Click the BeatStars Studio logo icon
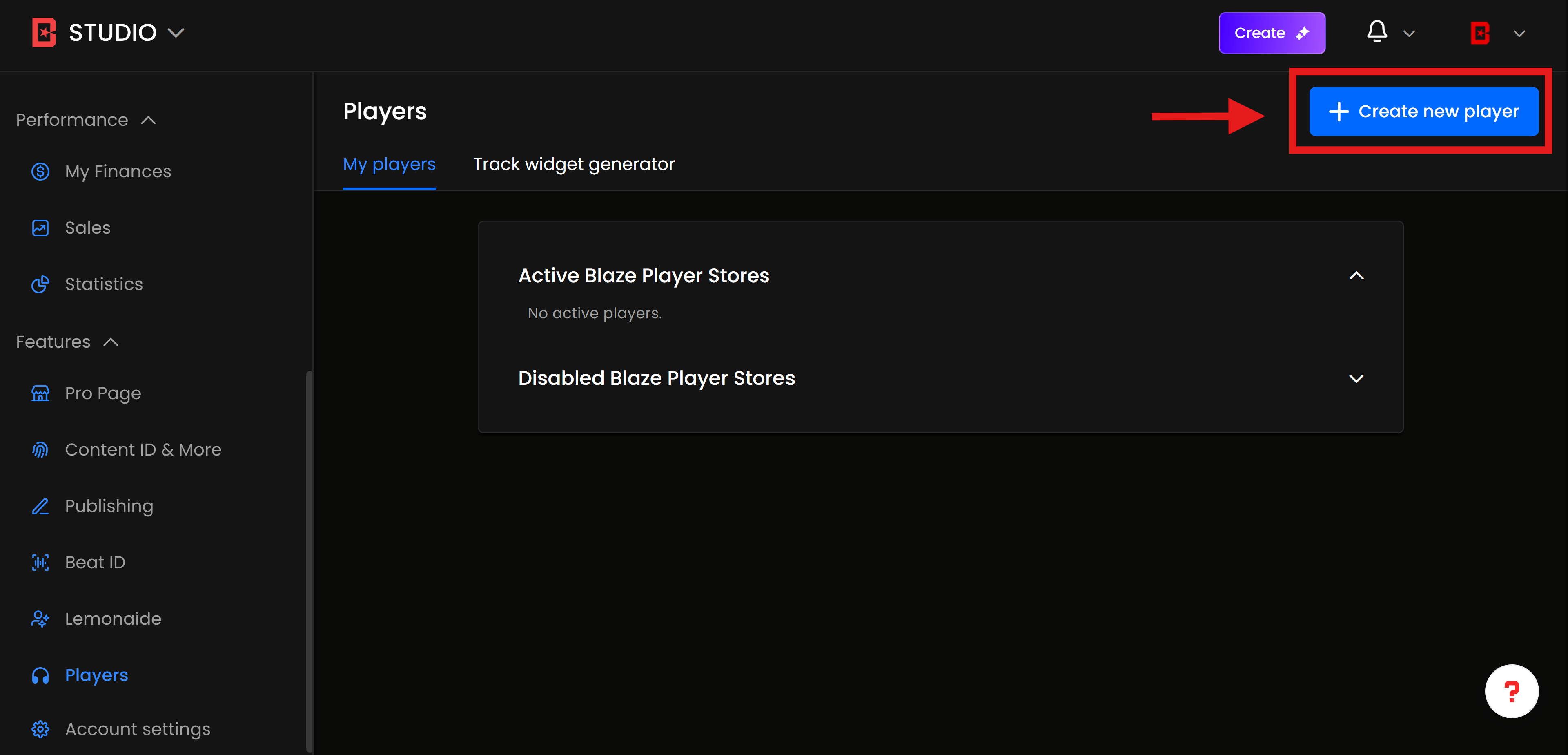 44,32
